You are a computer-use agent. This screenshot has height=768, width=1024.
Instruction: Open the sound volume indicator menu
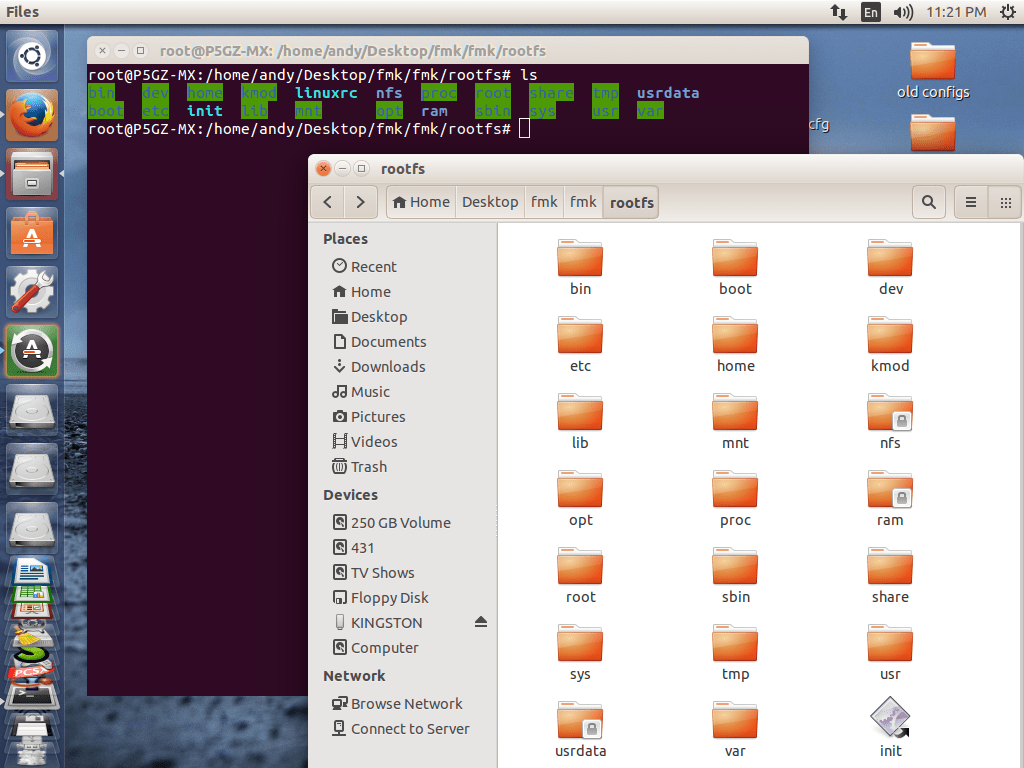[x=903, y=12]
